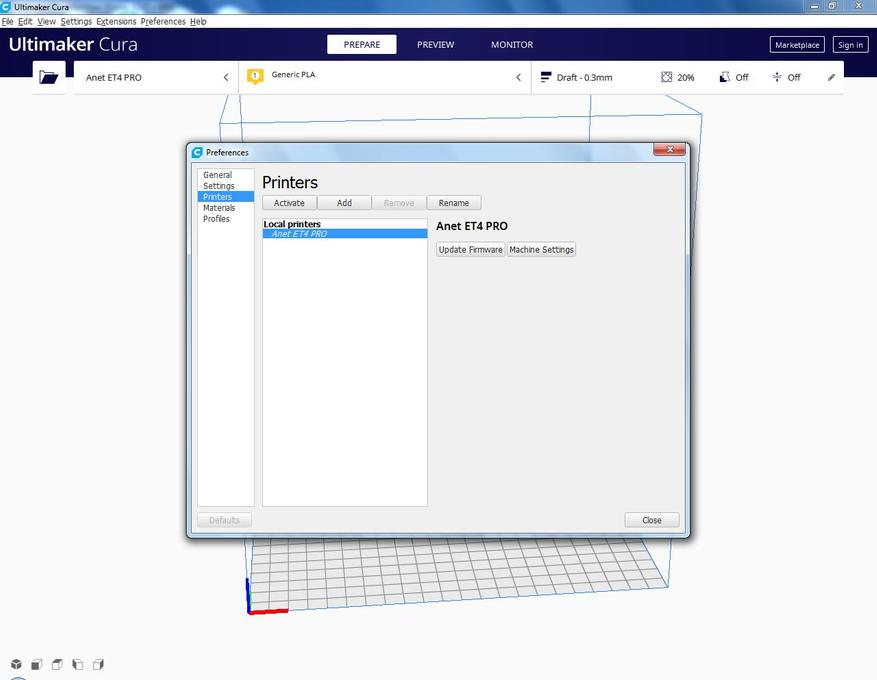Click the pencil edit print settings icon
The height and width of the screenshot is (680, 877).
pos(831,77)
